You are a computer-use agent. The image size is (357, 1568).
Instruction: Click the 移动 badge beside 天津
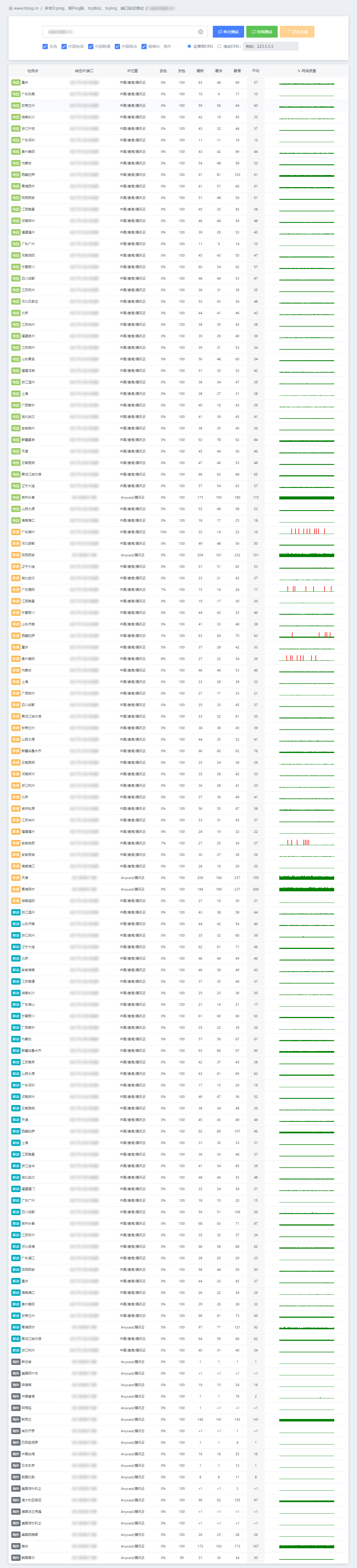16,1119
